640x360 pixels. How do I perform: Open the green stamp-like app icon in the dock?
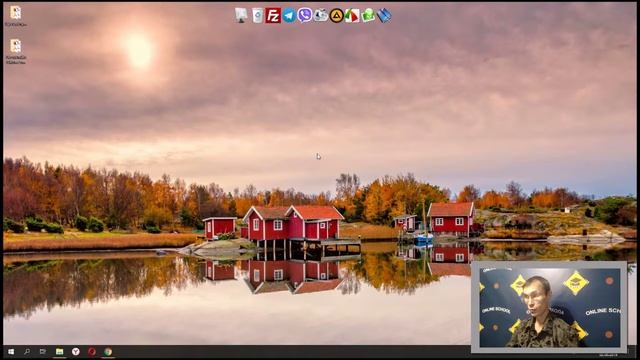tap(368, 16)
